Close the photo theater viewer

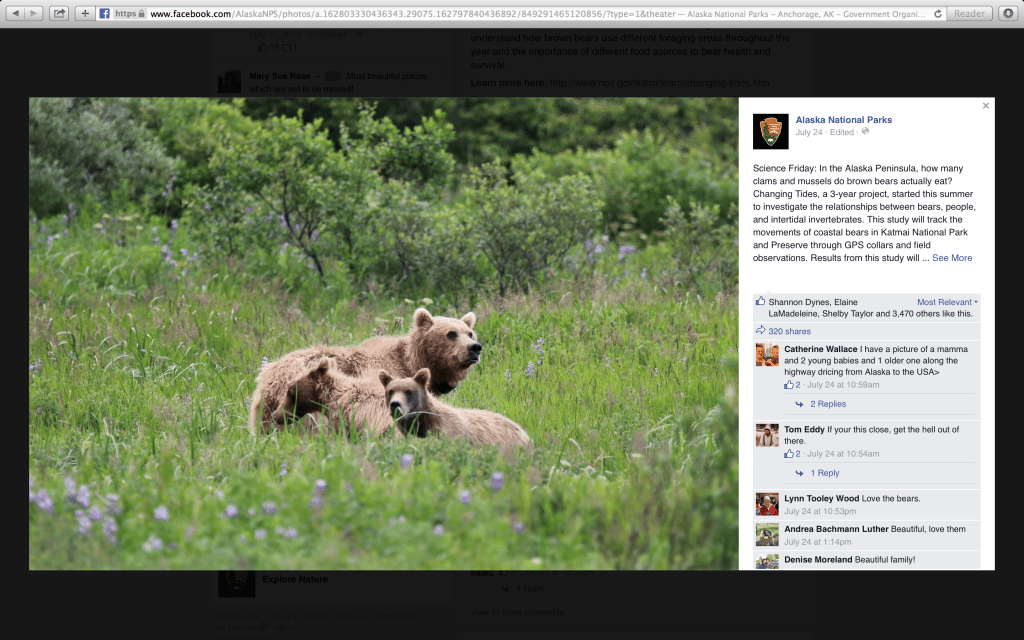click(x=985, y=105)
